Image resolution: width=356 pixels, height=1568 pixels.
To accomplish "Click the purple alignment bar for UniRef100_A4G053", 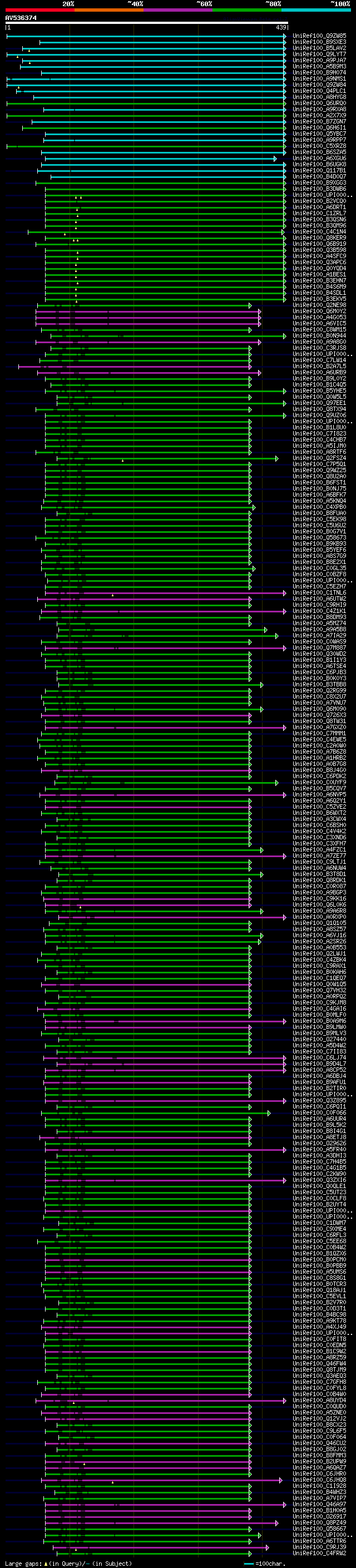I will 148,317.
